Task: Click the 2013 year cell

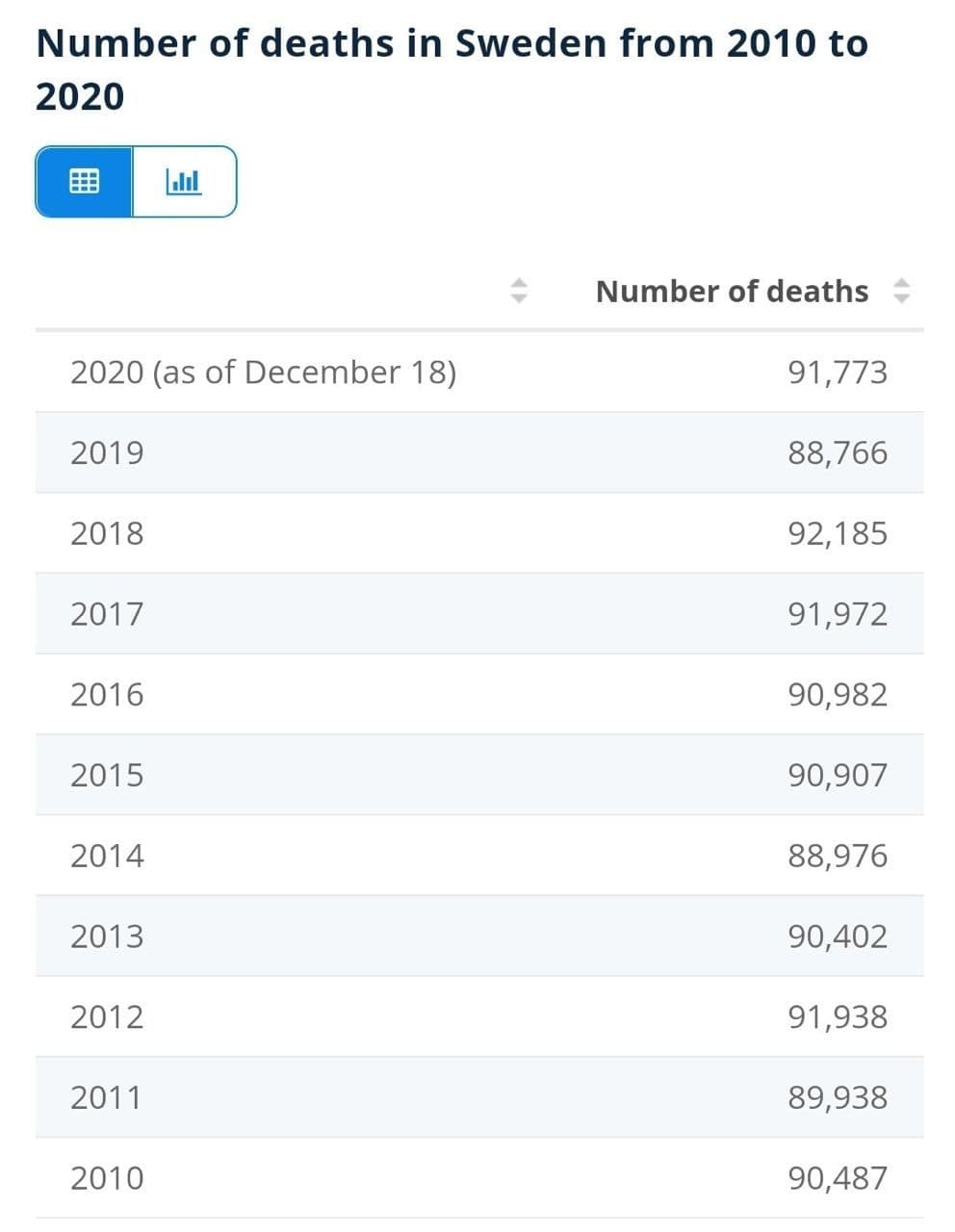Action: coord(107,936)
